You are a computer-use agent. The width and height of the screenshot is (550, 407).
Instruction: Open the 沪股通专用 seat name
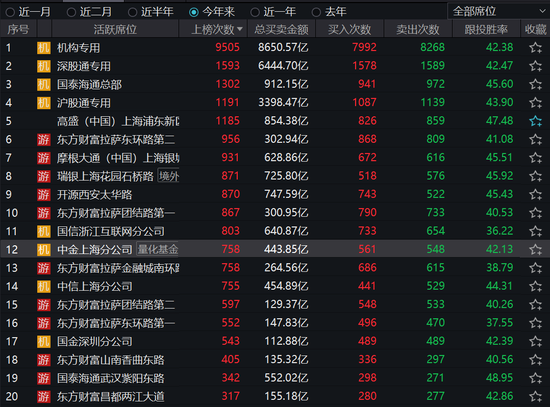84,103
